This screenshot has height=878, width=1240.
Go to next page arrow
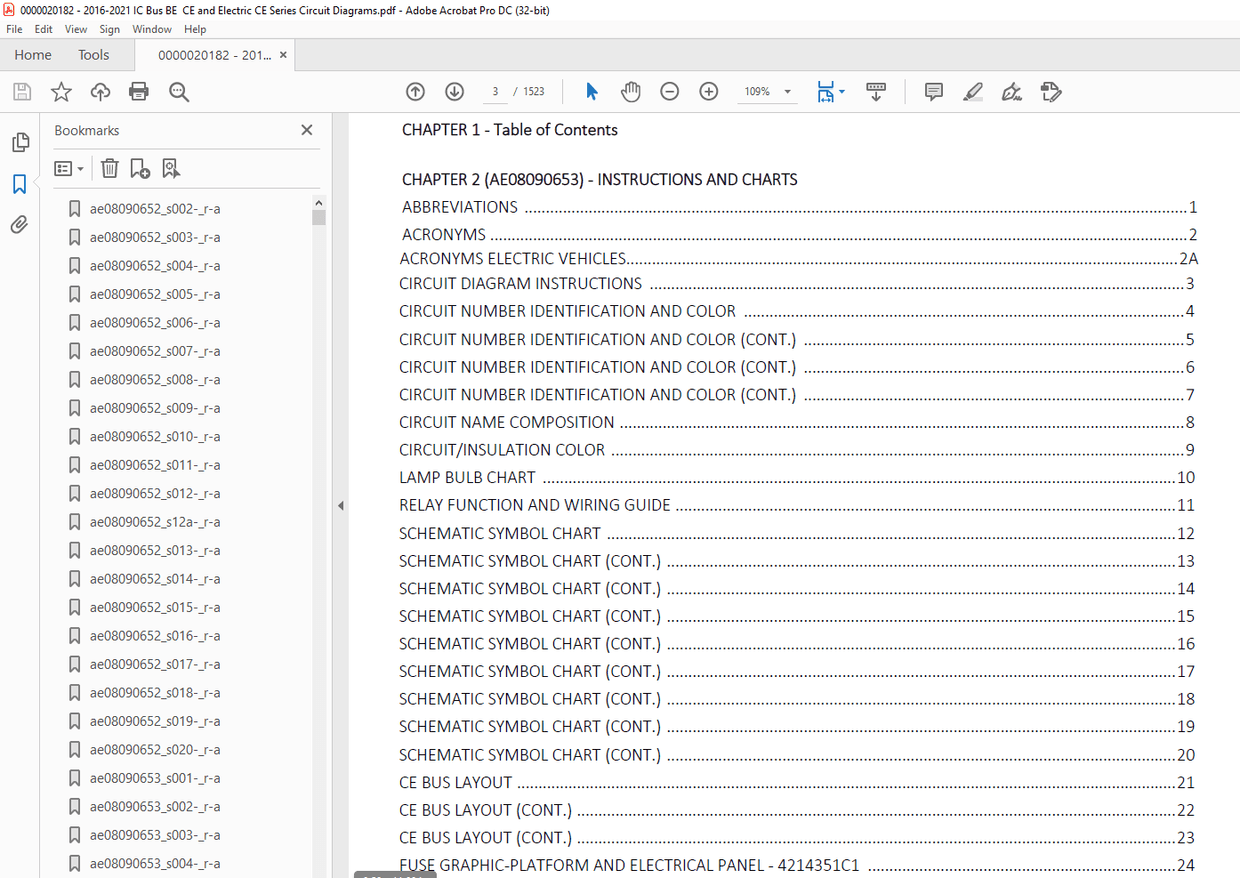tap(454, 92)
